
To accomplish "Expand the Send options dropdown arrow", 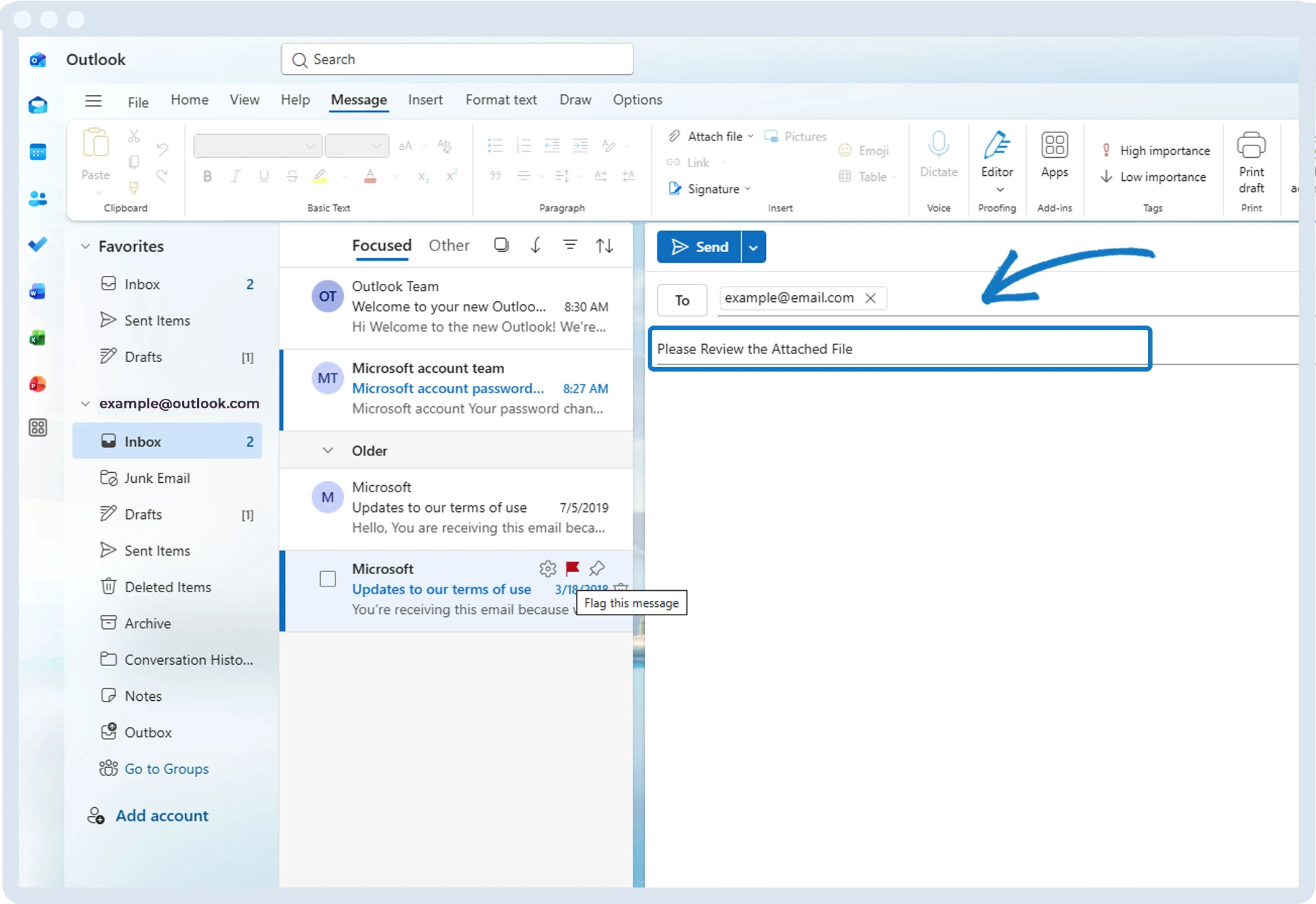I will [x=753, y=247].
